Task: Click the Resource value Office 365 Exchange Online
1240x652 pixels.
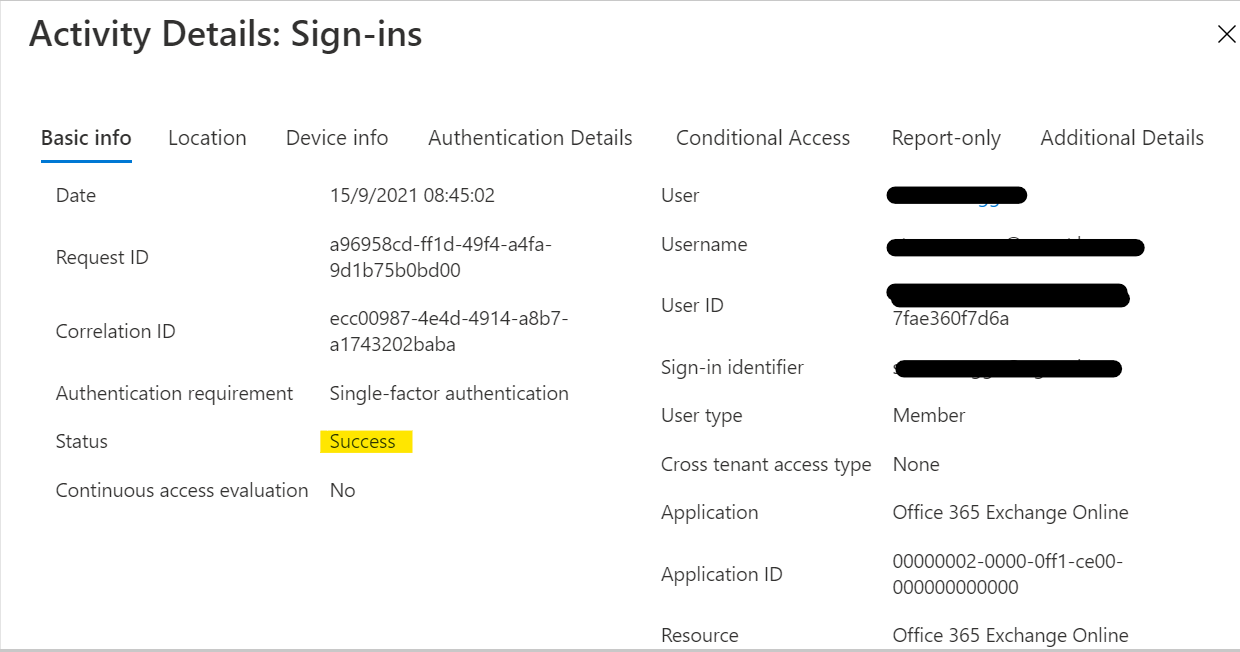Action: point(1010,635)
